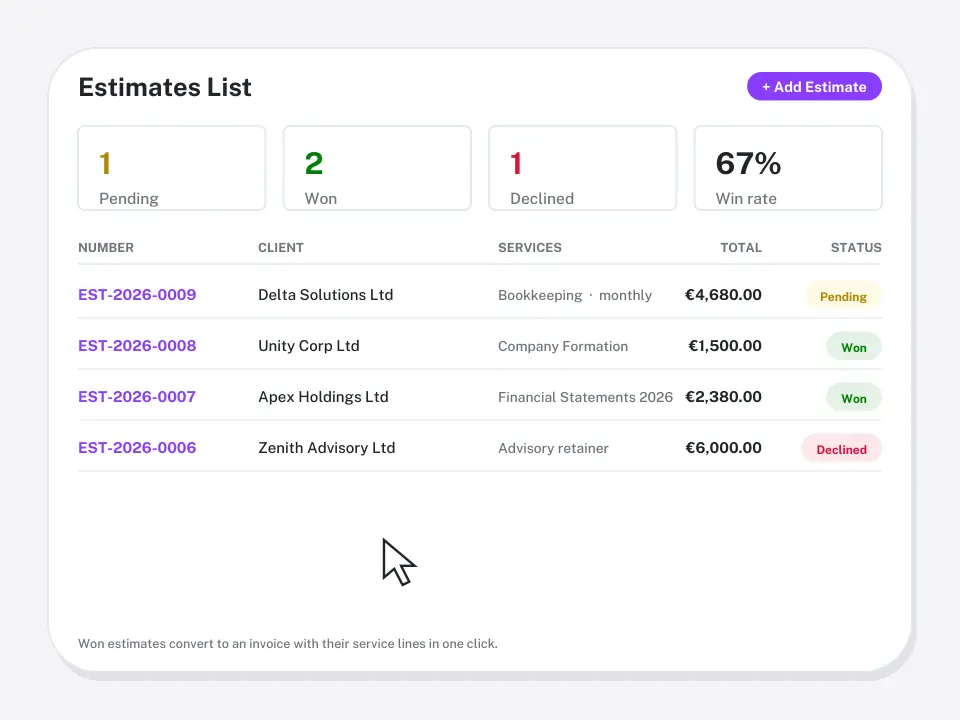Click the STATUS column header
The height and width of the screenshot is (720, 960).
[856, 247]
